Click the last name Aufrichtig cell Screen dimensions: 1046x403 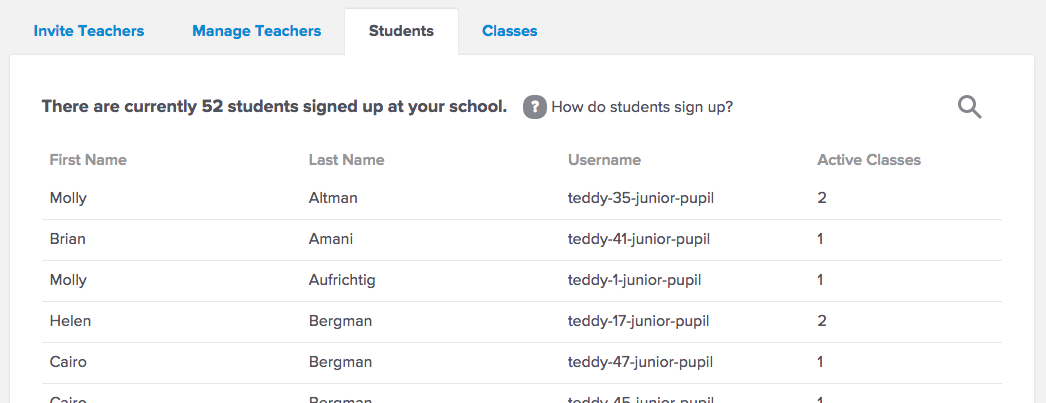342,280
